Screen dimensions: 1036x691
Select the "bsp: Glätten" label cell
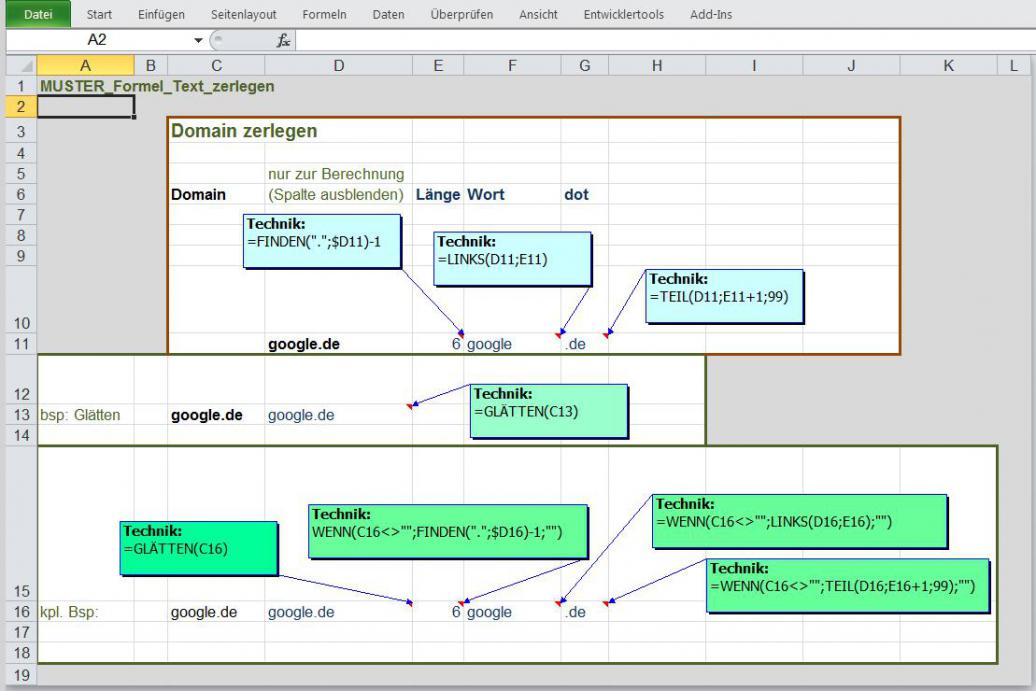click(x=85, y=415)
